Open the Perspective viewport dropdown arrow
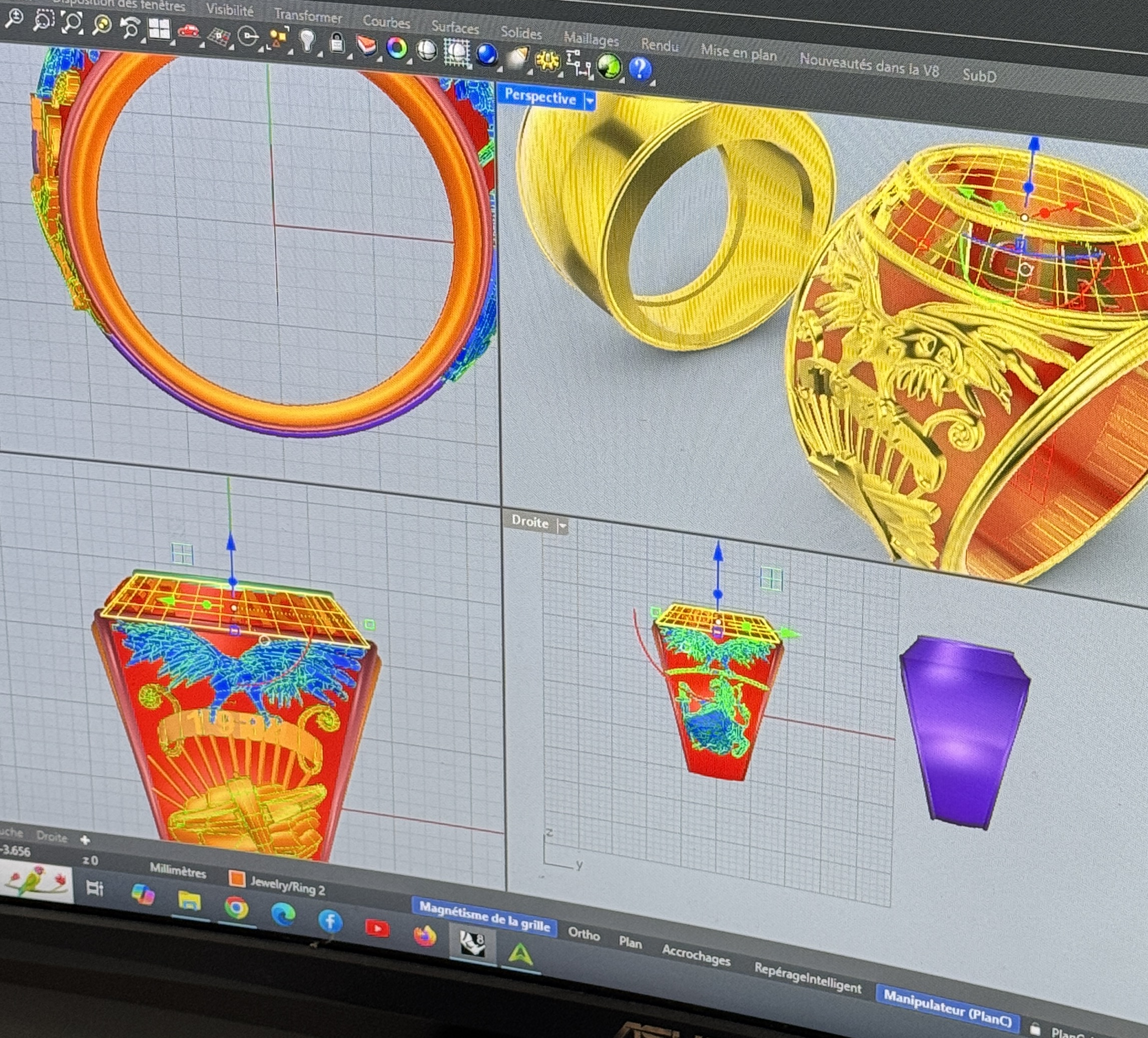The image size is (1148, 1038). (x=590, y=101)
